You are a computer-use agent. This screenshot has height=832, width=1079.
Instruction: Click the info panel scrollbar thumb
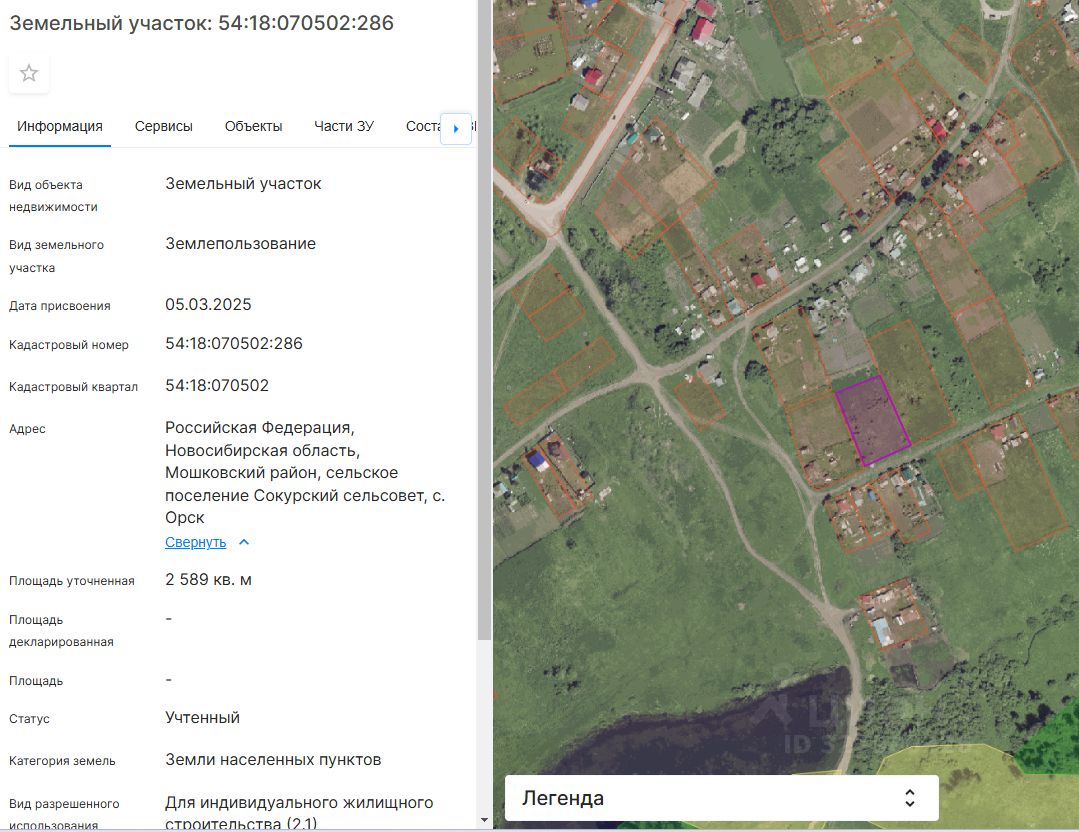484,320
